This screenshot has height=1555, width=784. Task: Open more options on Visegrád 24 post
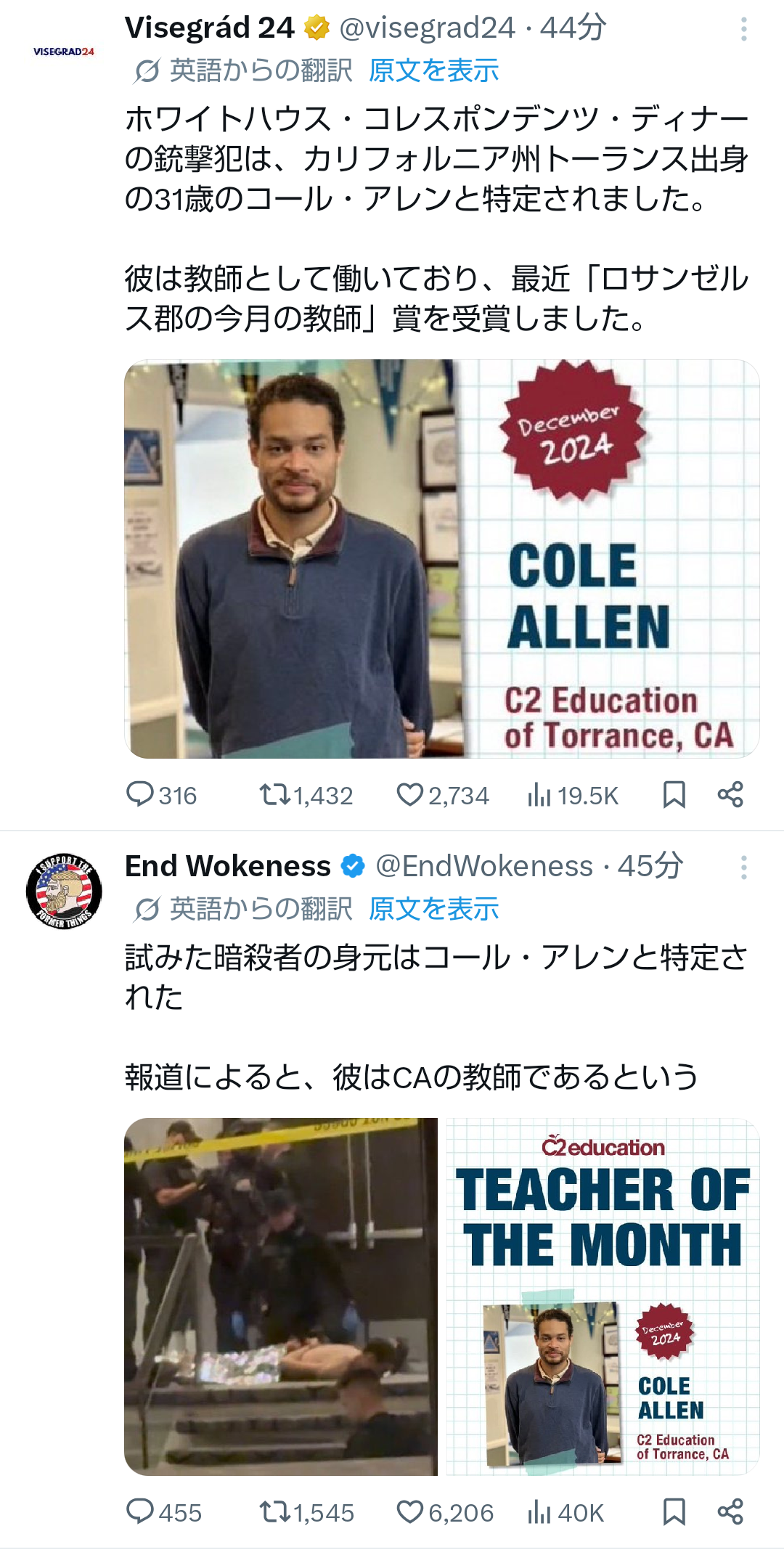tap(743, 29)
